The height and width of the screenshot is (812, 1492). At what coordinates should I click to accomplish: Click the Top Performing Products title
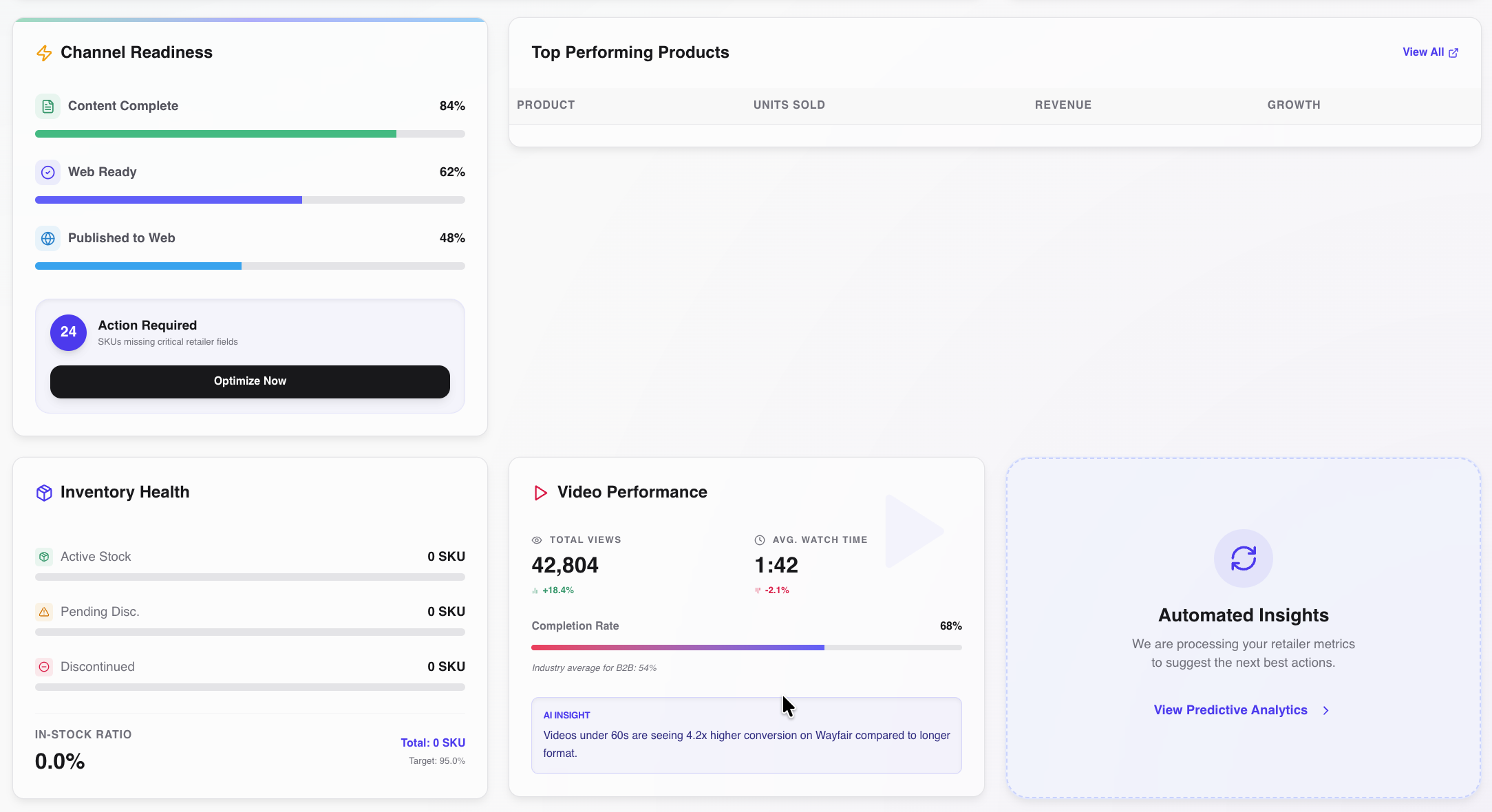point(630,52)
